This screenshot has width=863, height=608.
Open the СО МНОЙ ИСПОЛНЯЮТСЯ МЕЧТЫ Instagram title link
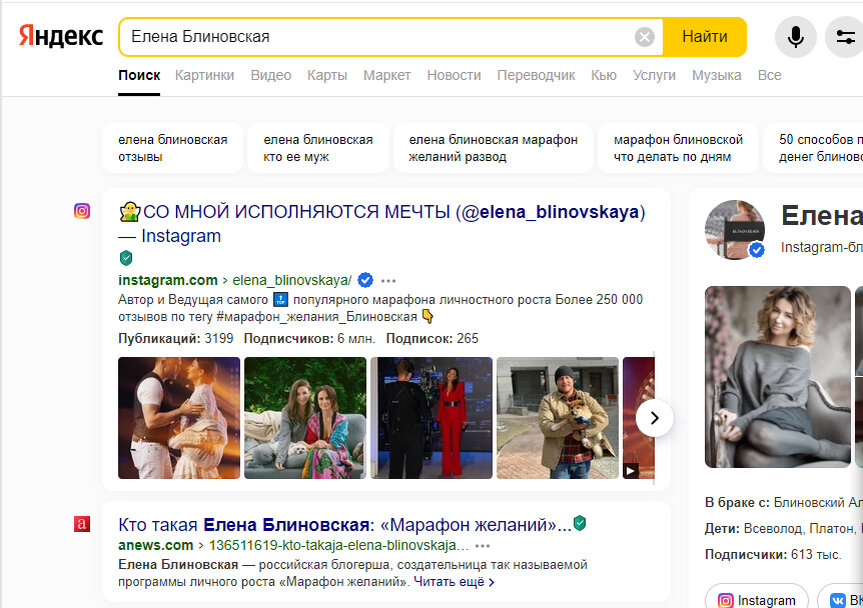coord(382,223)
